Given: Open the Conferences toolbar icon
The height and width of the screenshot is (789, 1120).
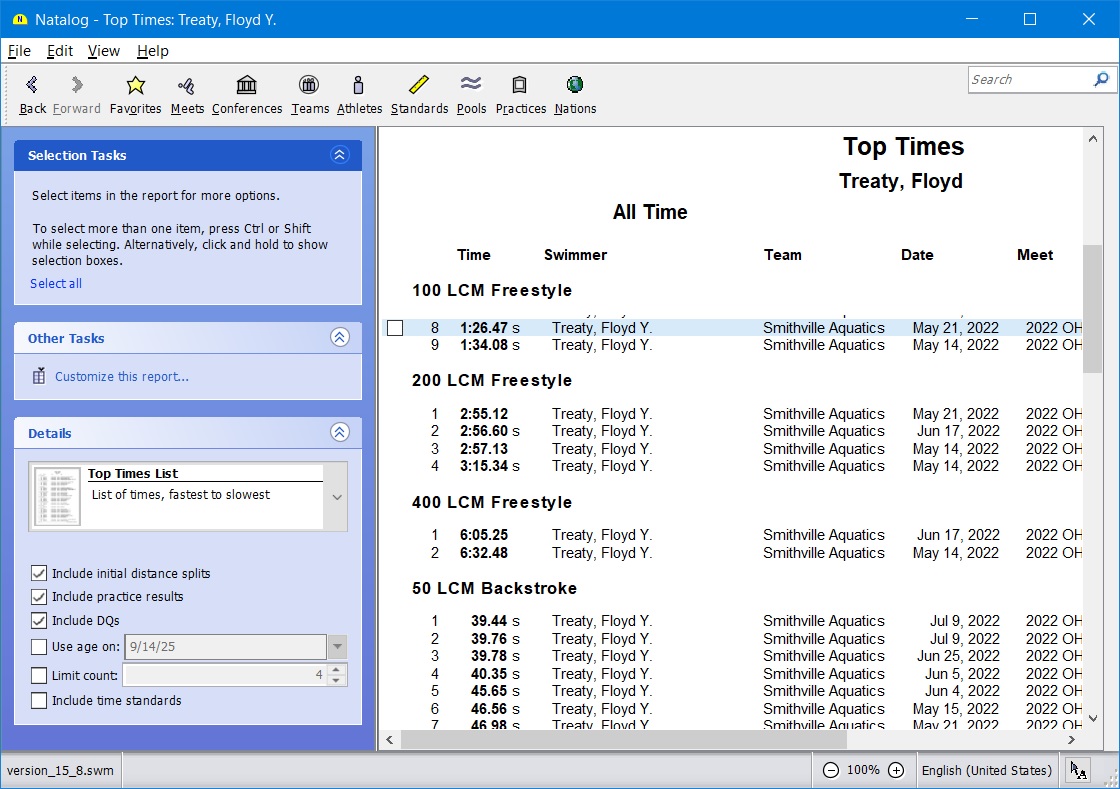Looking at the screenshot, I should tap(246, 86).
